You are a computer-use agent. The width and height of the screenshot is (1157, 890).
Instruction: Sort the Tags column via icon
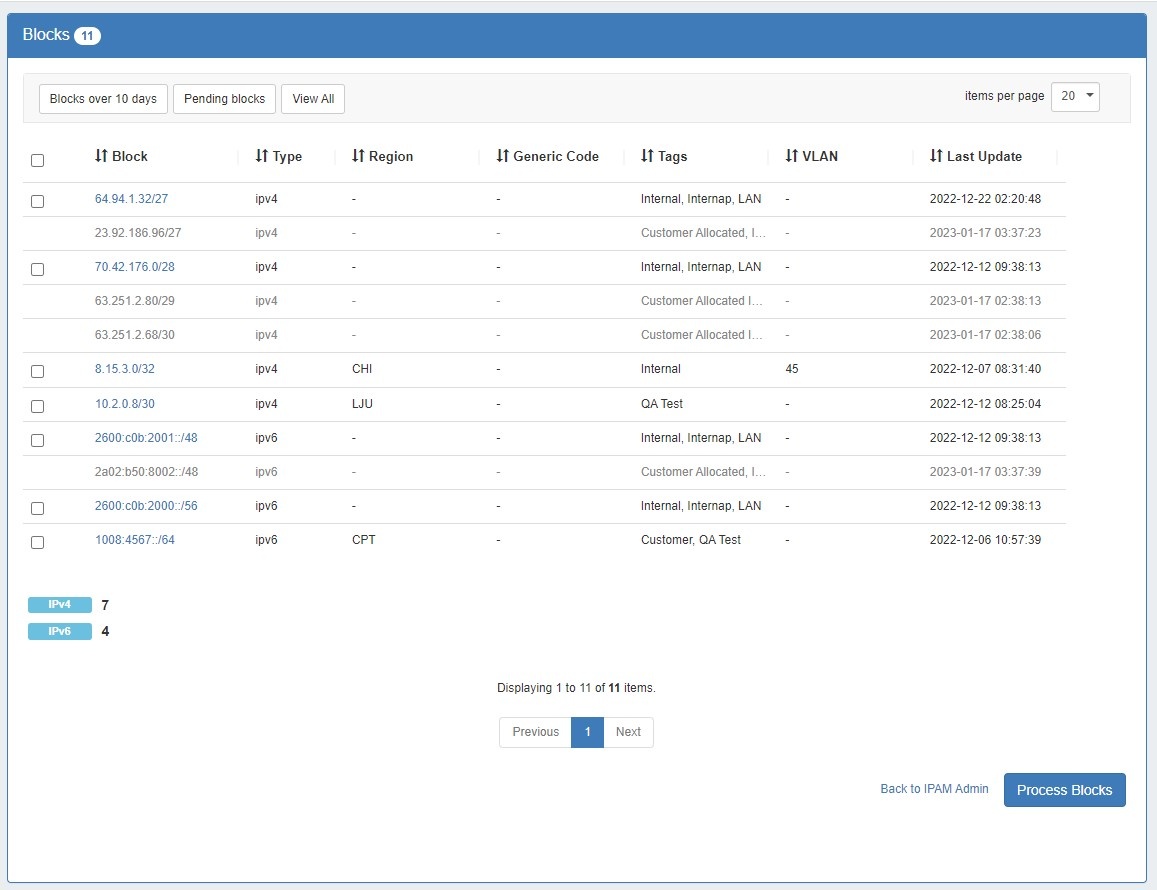coord(647,156)
